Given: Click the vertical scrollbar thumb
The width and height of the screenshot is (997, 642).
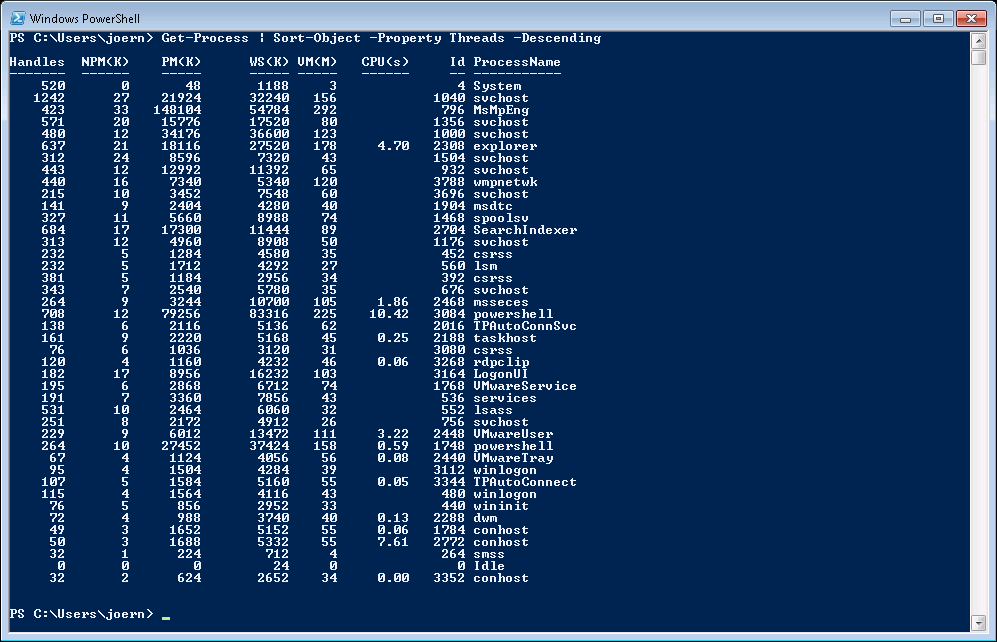Looking at the screenshot, I should click(979, 57).
